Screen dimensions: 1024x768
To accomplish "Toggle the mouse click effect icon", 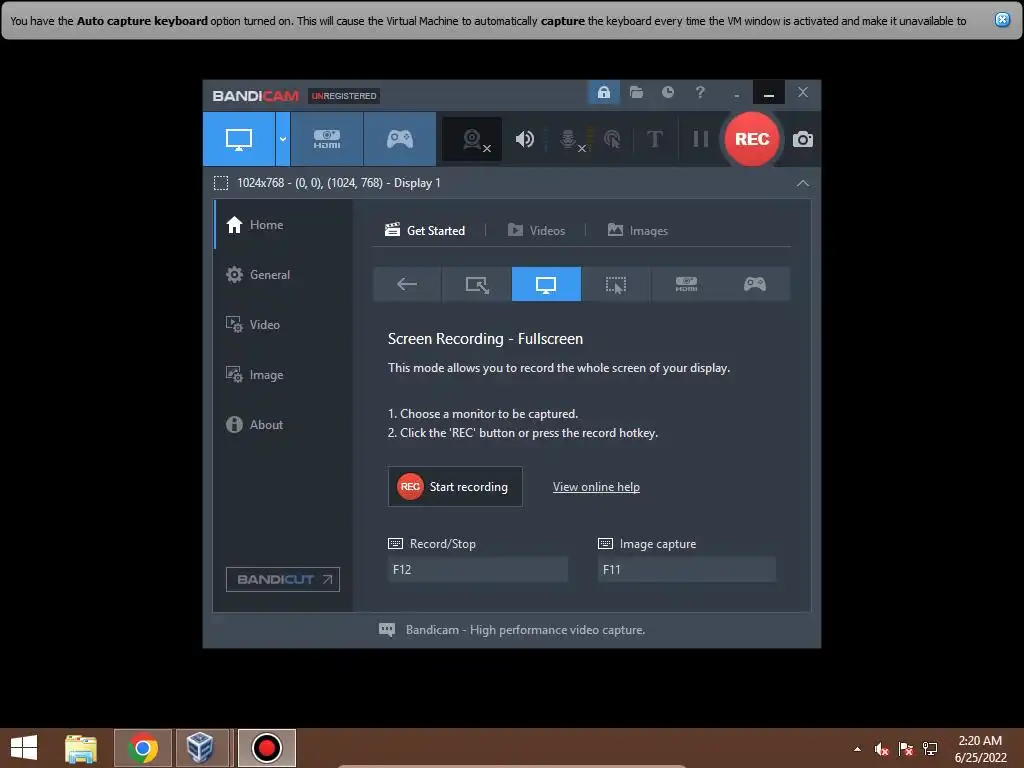I will click(x=612, y=139).
